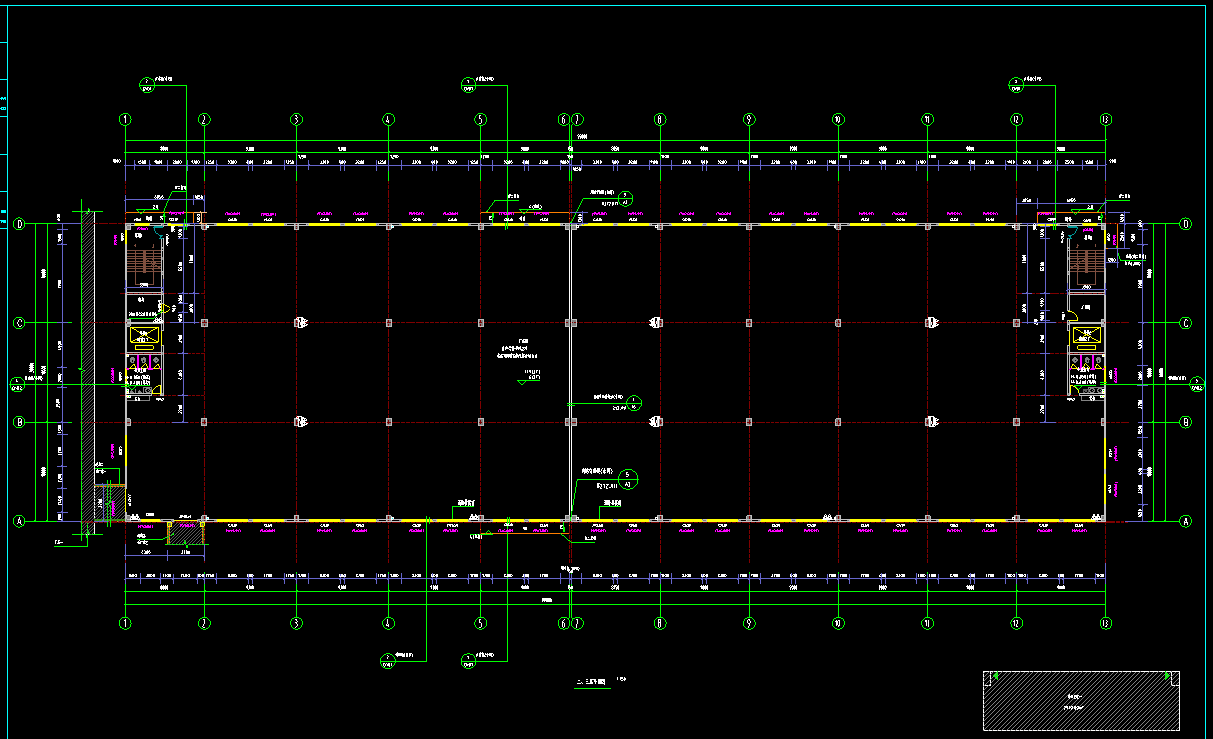Select the column at grid C and 3
Screen dimensions: 1213x739
click(297, 323)
